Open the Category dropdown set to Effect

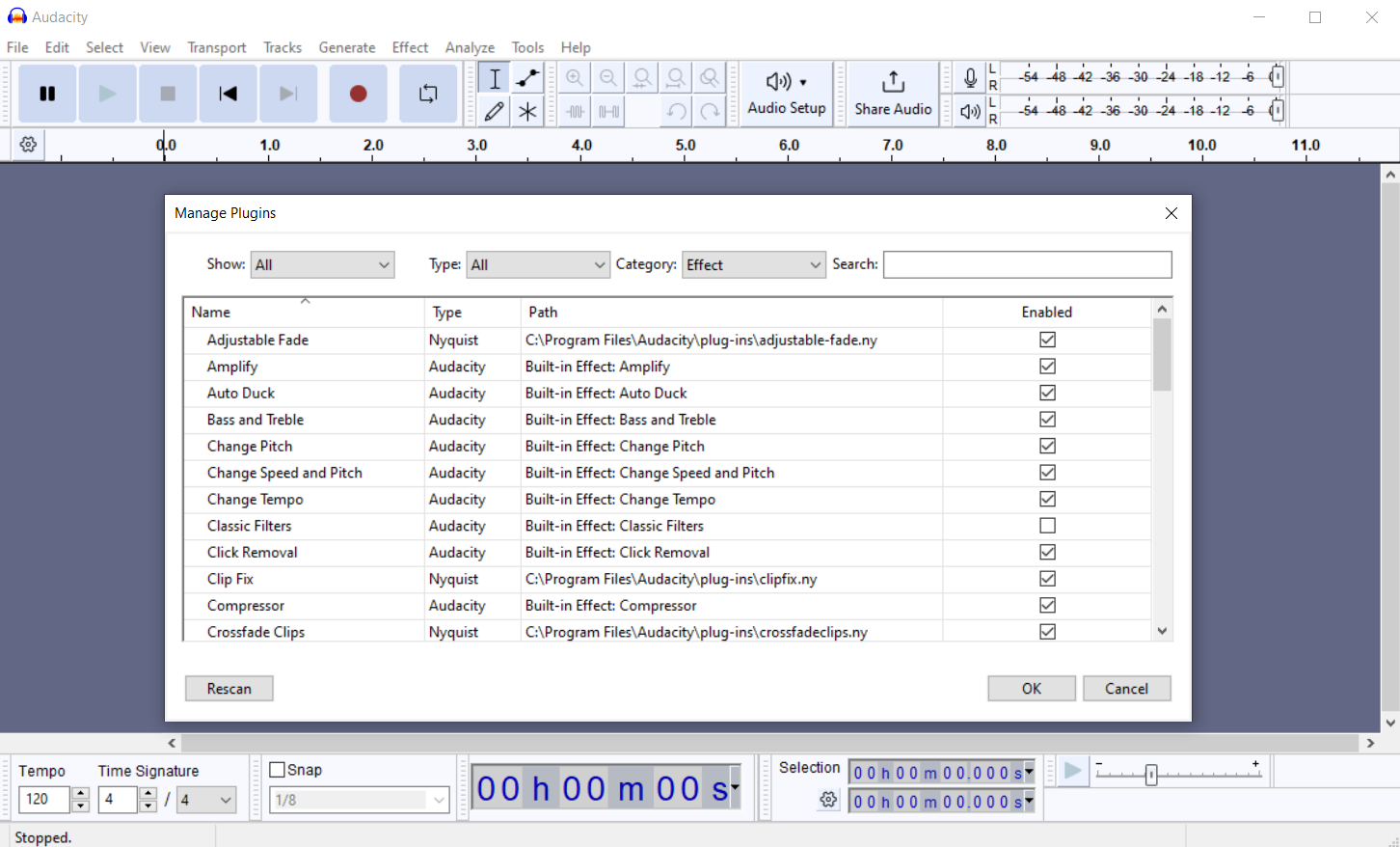(754, 264)
